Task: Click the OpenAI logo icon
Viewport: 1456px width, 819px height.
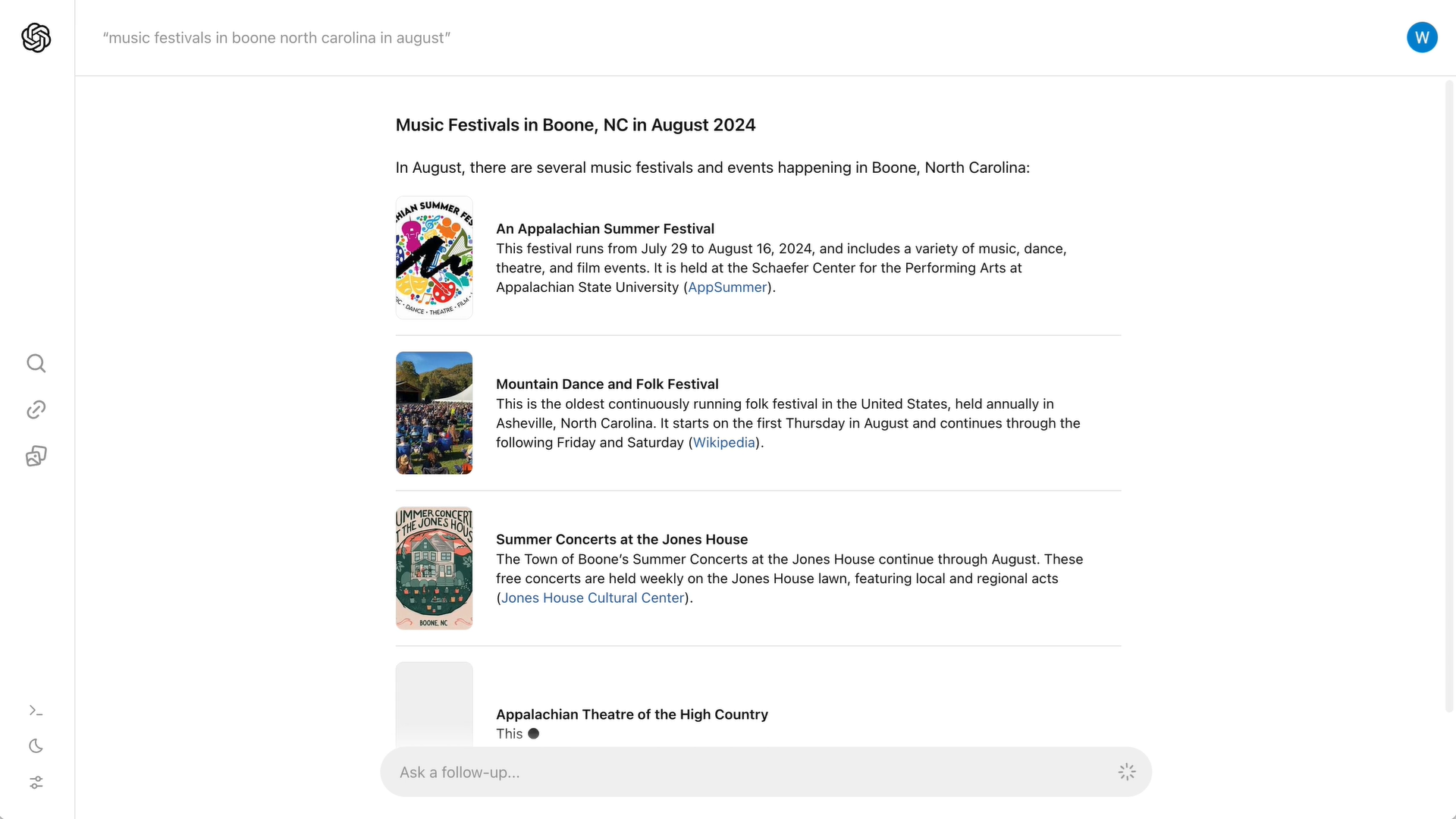Action: tap(36, 38)
